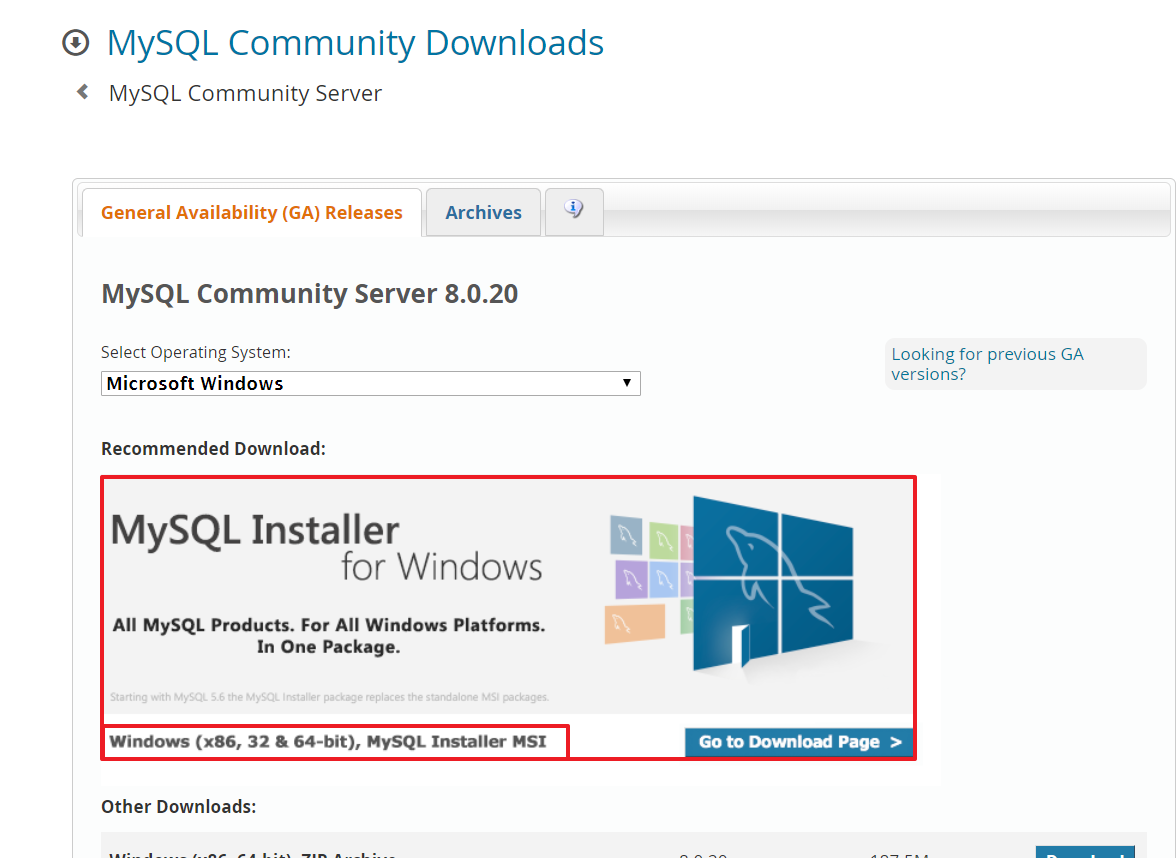Click the download circle icon beside page title
The image size is (1176, 858).
pyautogui.click(x=75, y=43)
